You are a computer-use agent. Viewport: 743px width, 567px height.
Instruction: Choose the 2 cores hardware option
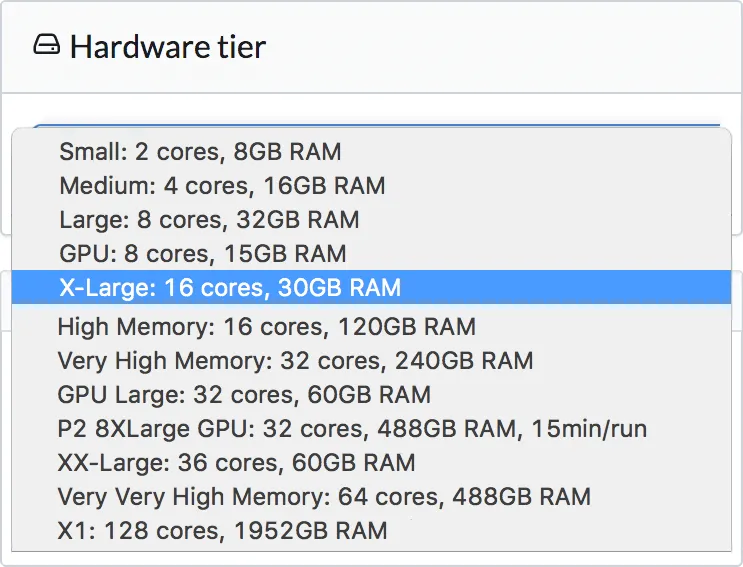[200, 152]
